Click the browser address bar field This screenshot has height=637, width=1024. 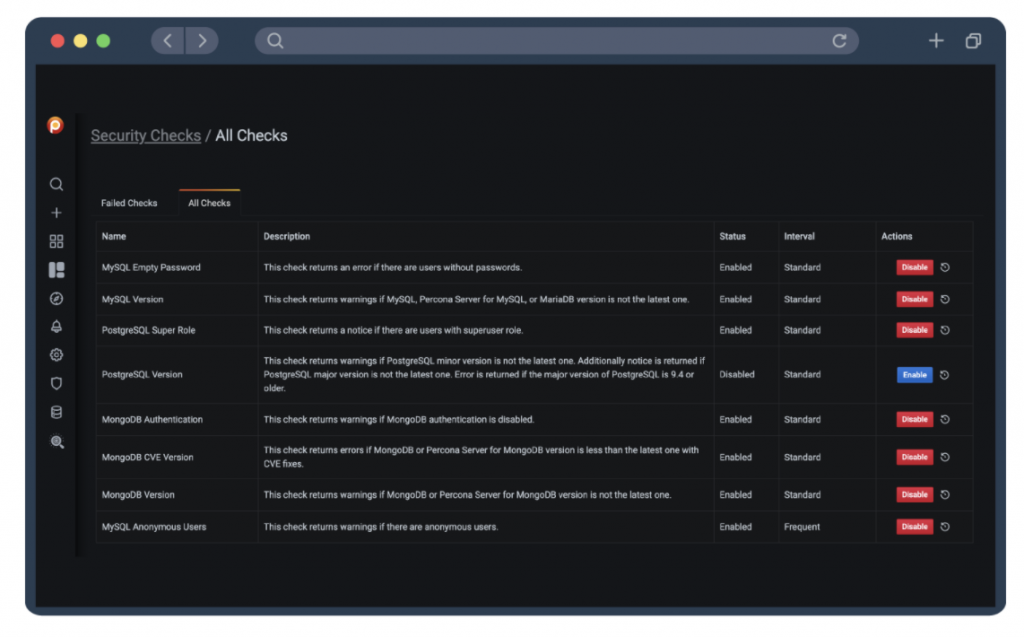pos(556,41)
